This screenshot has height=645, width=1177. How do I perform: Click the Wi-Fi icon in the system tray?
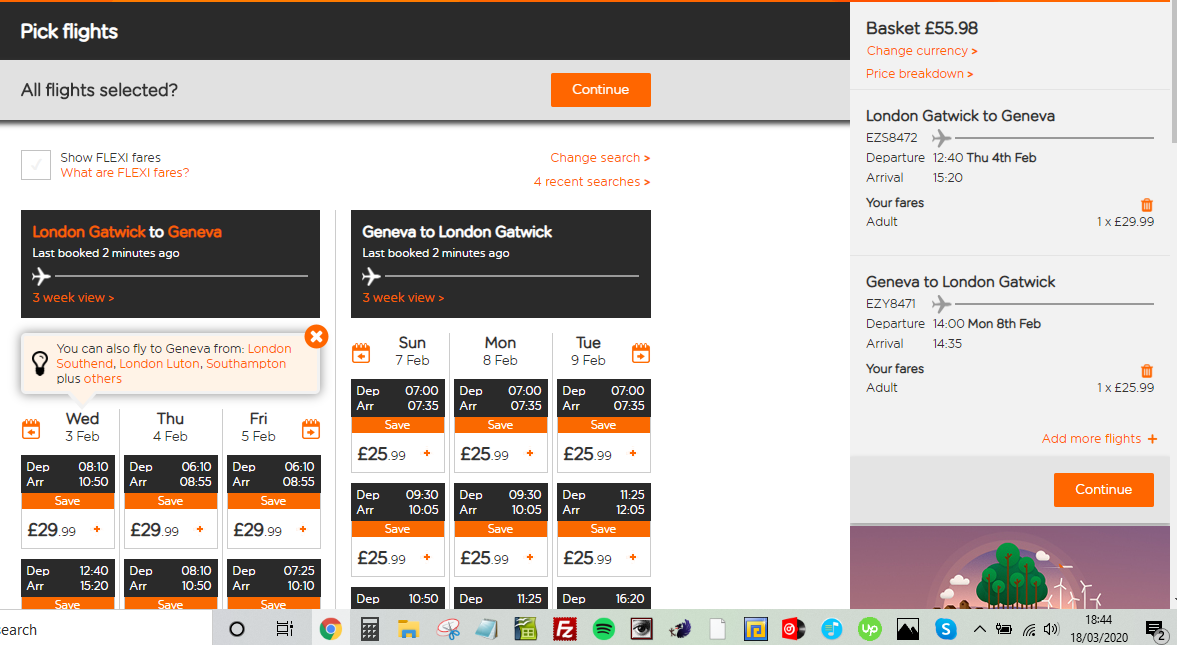[x=1028, y=629]
